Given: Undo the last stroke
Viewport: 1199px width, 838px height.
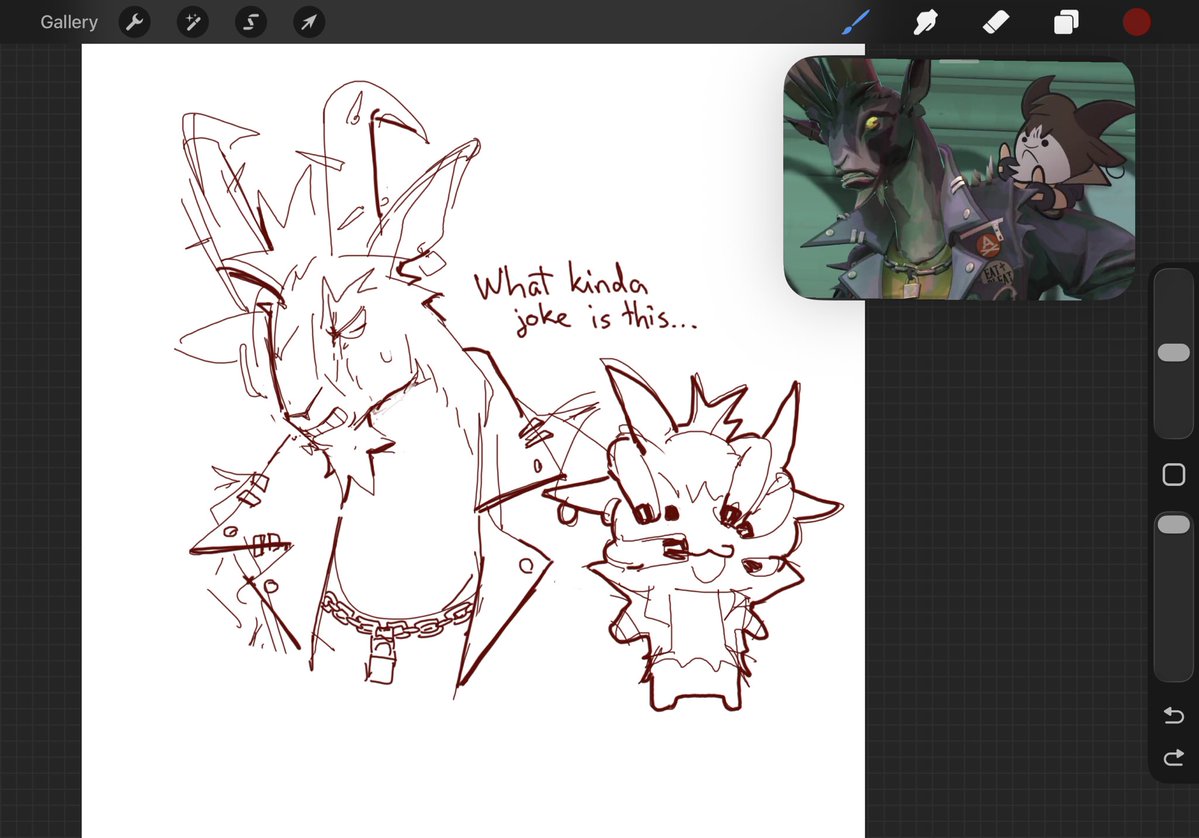Looking at the screenshot, I should coord(1174,715).
